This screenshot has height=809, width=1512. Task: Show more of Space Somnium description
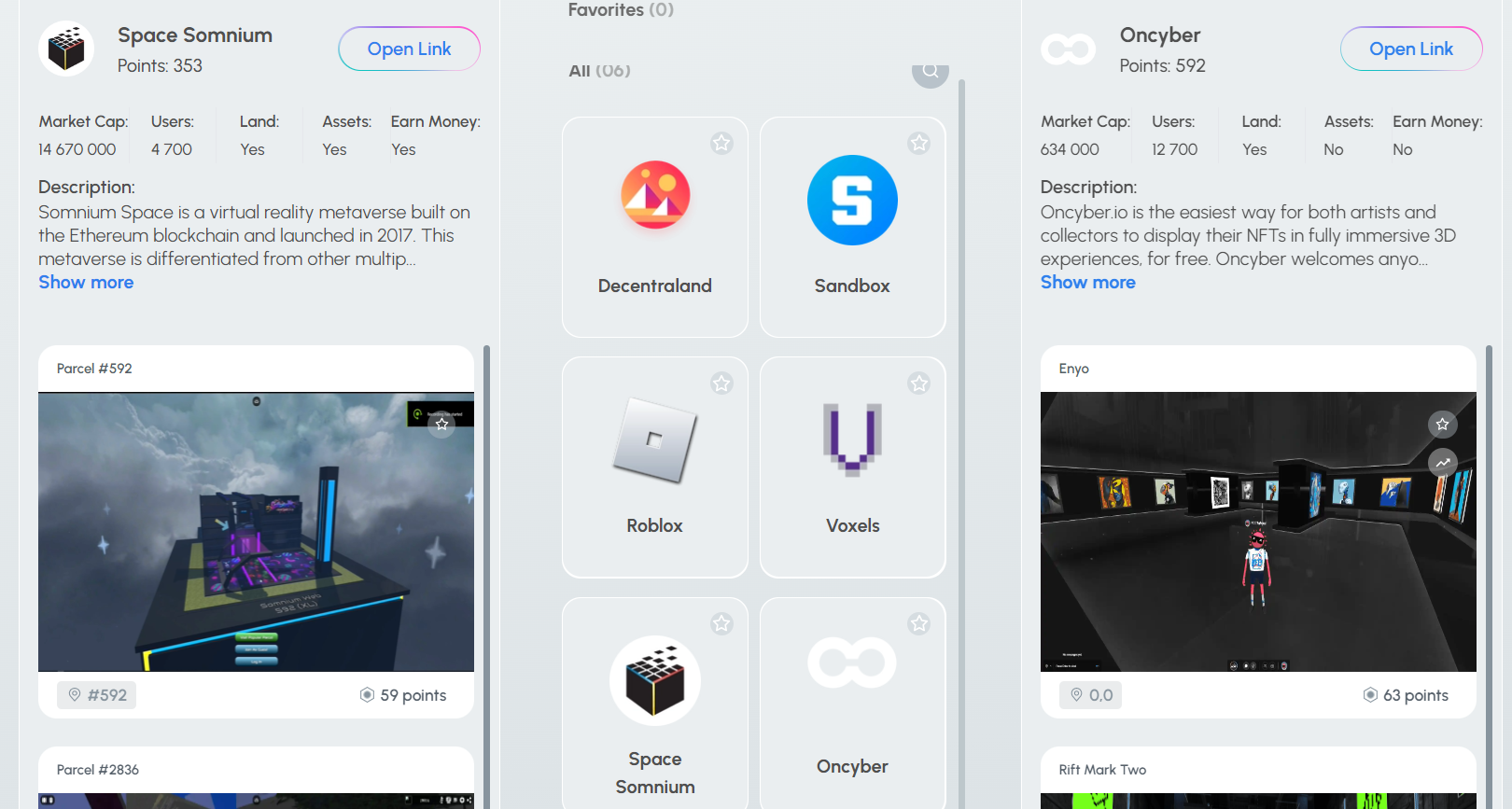[86, 282]
